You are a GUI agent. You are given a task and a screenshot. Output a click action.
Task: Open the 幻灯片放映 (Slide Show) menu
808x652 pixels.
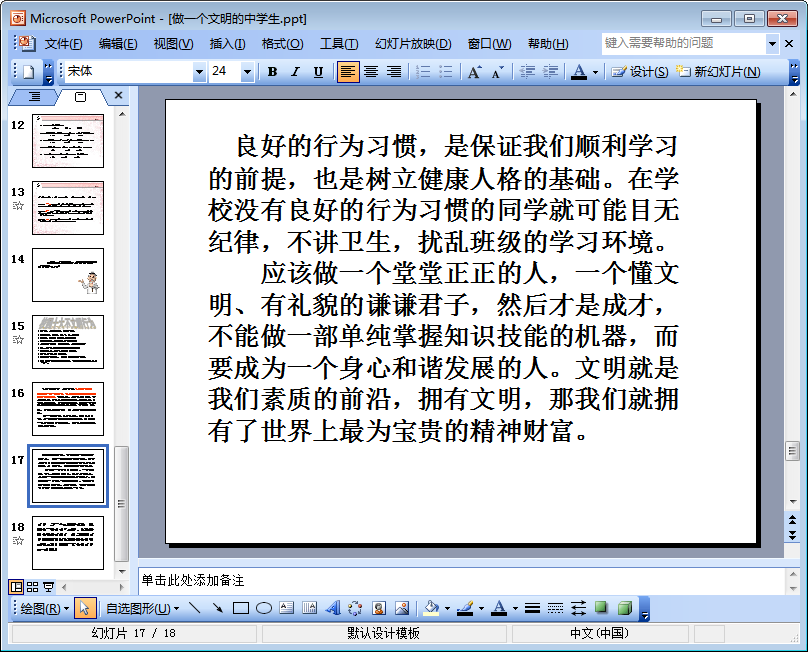(x=412, y=44)
